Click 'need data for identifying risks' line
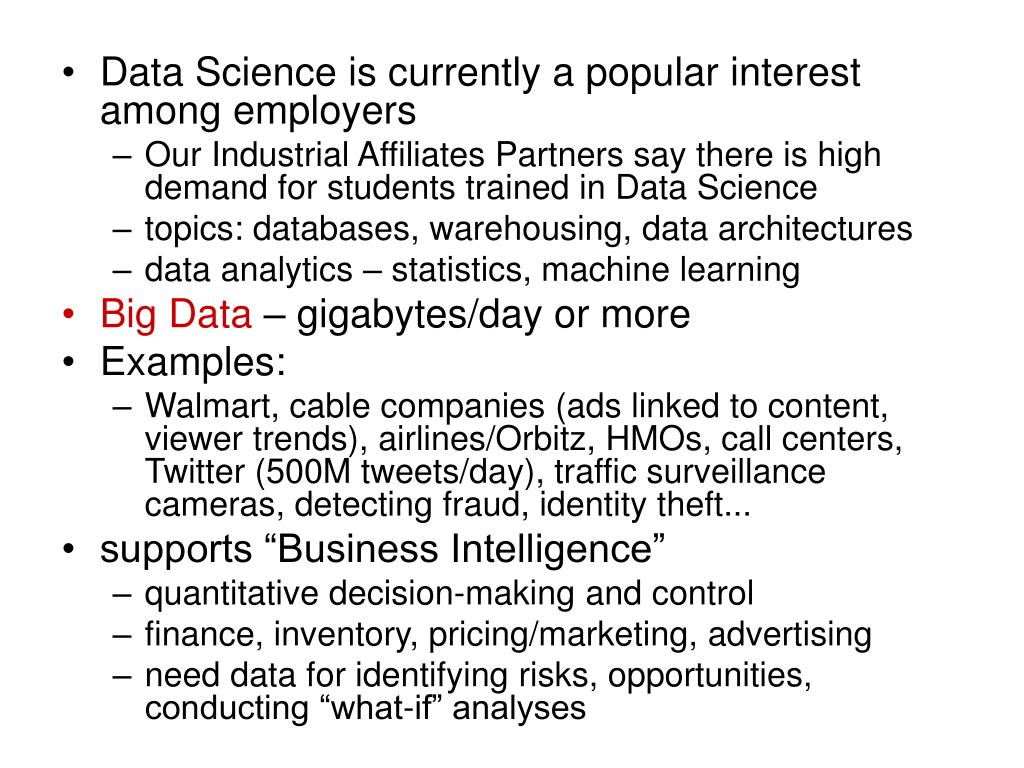Viewport: 1024px width, 768px height. (x=478, y=675)
